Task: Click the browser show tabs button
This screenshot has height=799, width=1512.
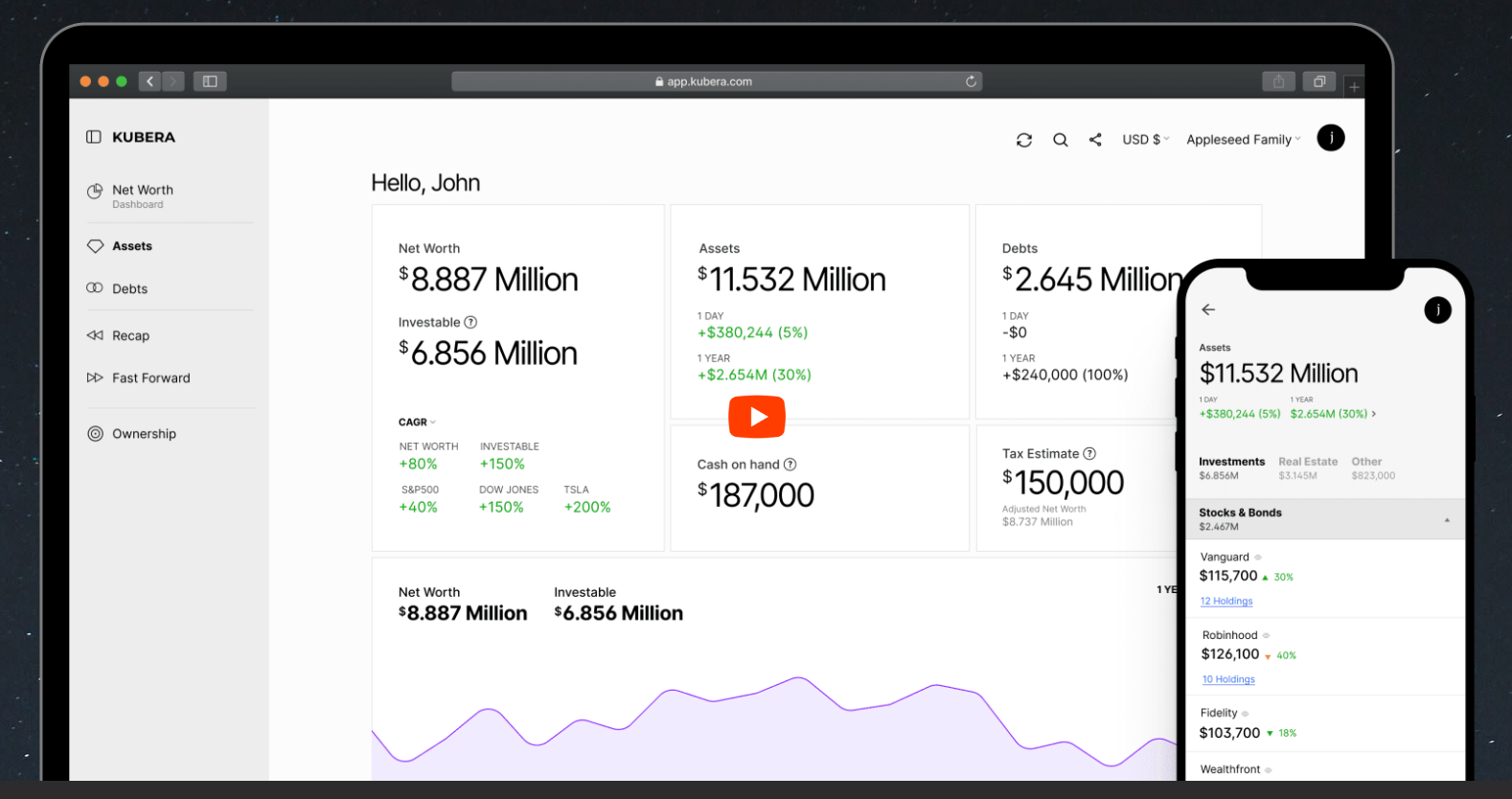Action: click(1319, 81)
